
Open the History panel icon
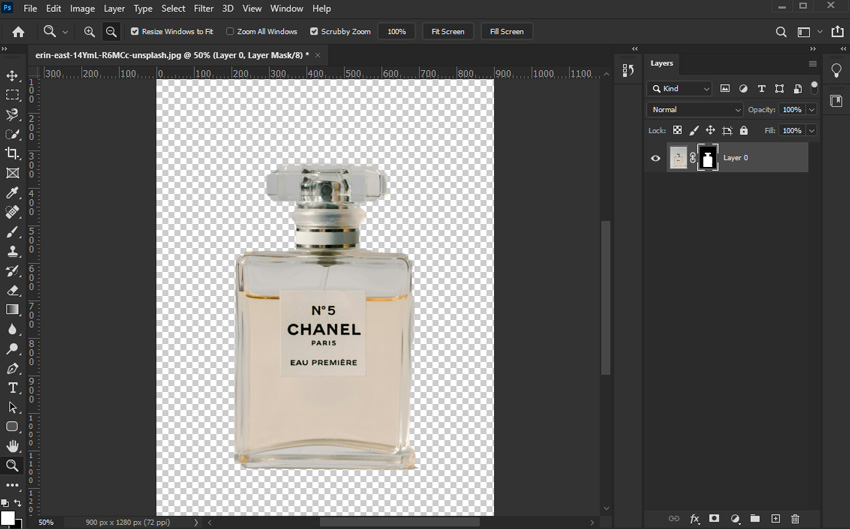pos(628,70)
